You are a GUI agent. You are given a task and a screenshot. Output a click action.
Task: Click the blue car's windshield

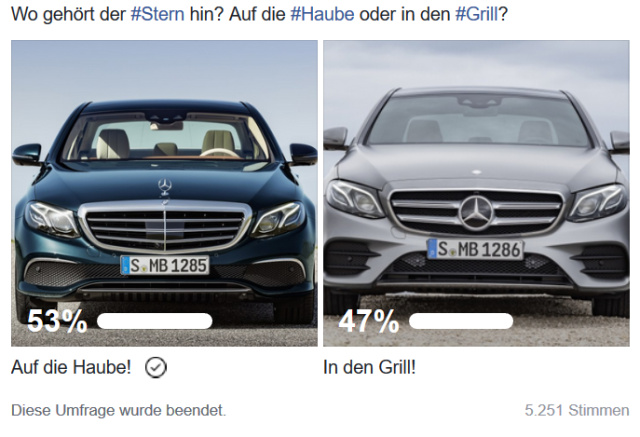(165, 137)
